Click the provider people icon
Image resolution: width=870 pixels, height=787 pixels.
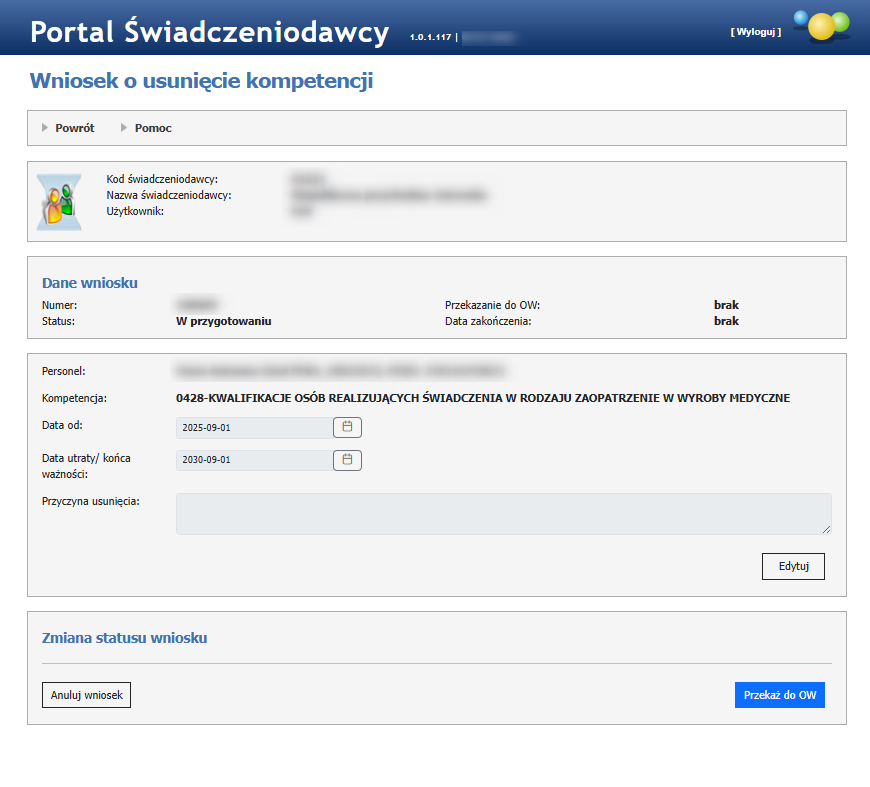(59, 202)
